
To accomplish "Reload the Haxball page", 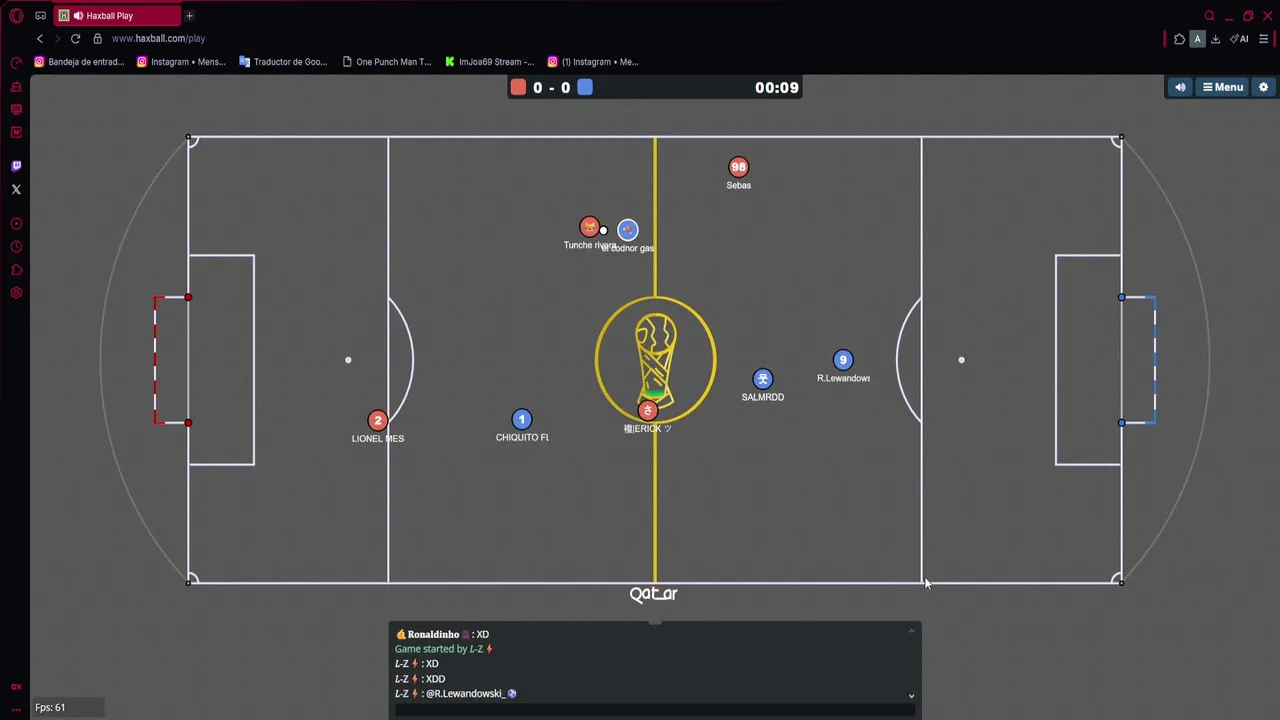I will (75, 39).
